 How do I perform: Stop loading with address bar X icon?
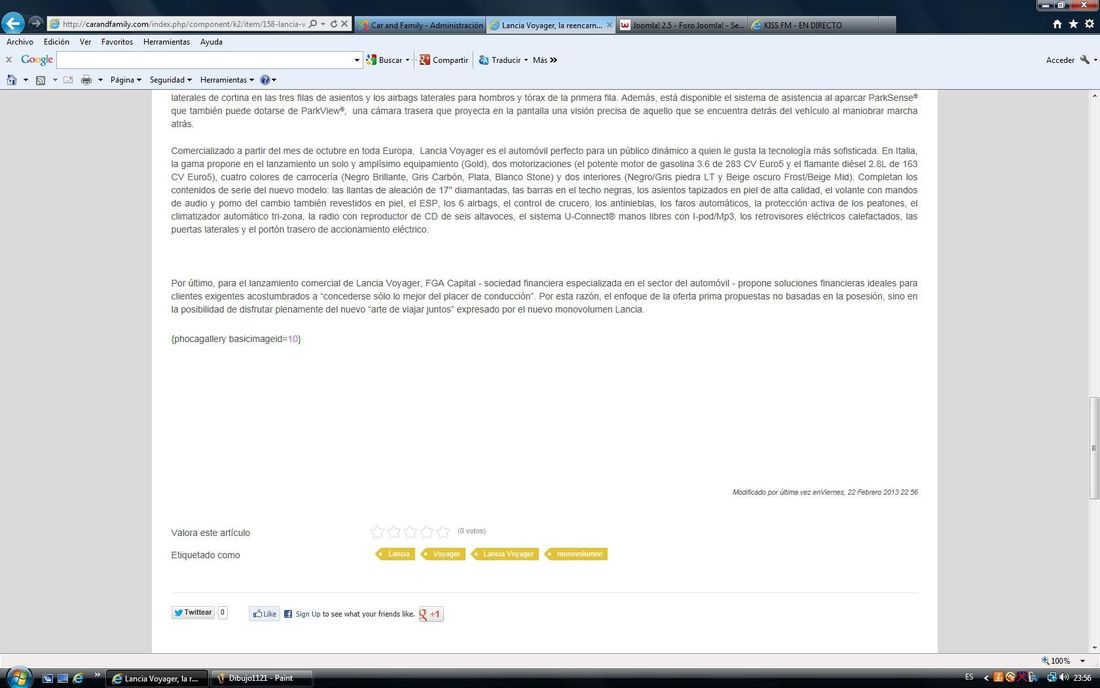pyautogui.click(x=344, y=24)
